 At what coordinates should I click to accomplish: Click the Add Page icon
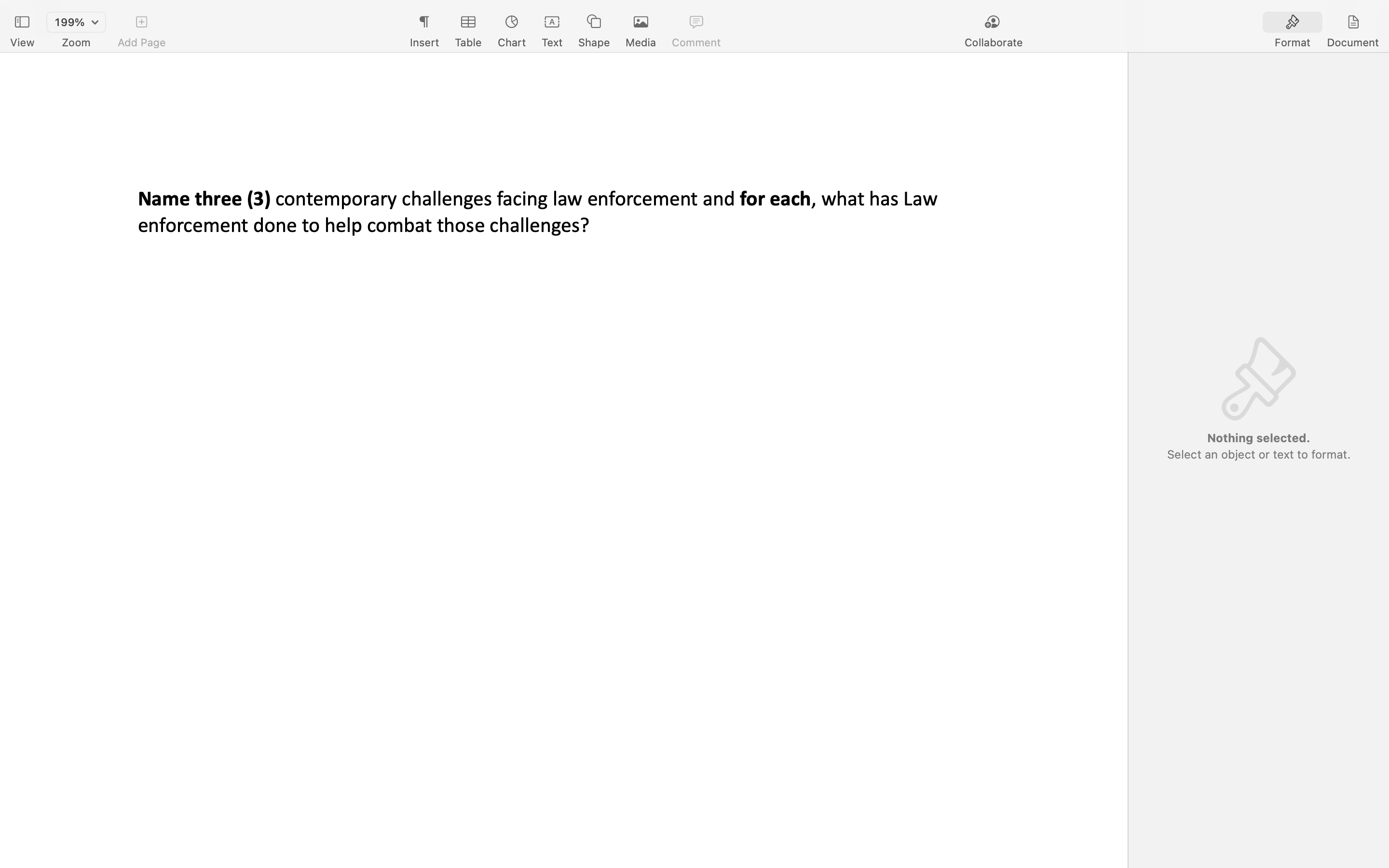(x=141, y=22)
